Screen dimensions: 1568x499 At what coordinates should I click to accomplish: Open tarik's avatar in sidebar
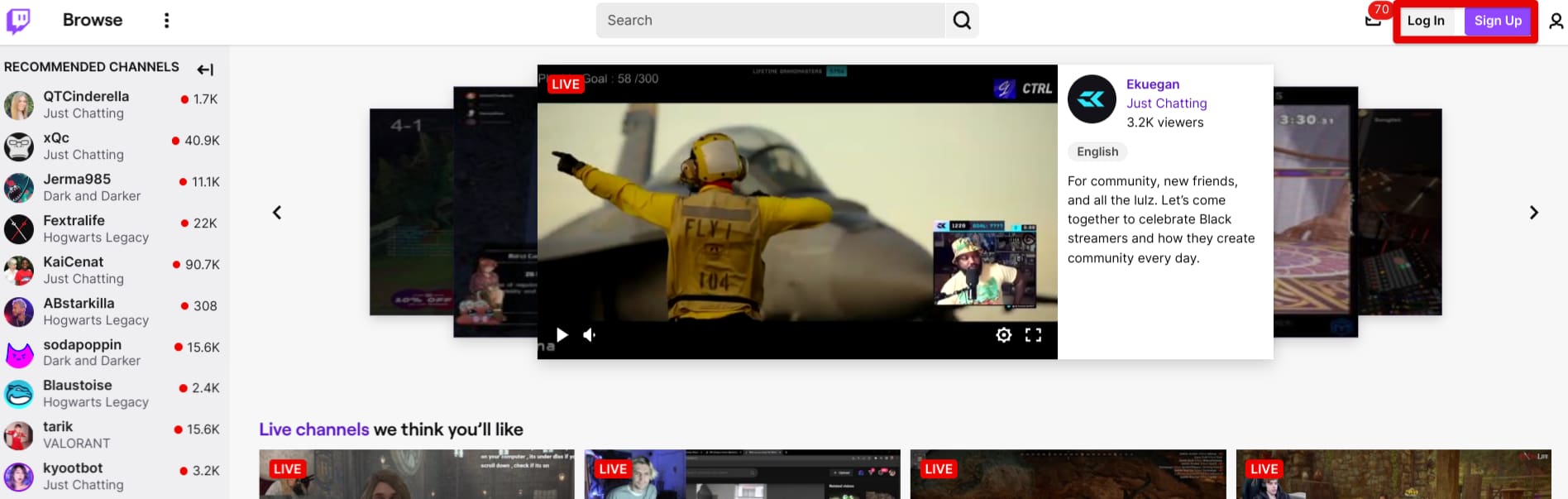pos(19,435)
